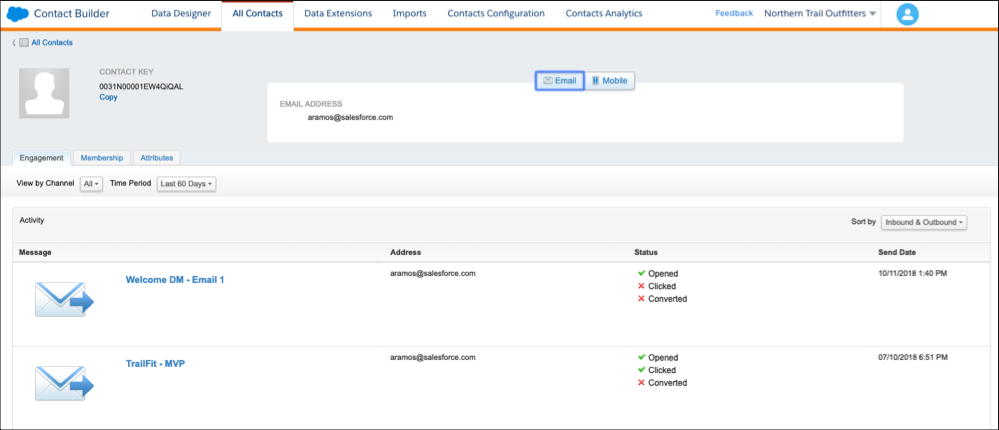Open the Contacts Analytics tab
Viewport: 999px width, 430px height.
pos(604,13)
